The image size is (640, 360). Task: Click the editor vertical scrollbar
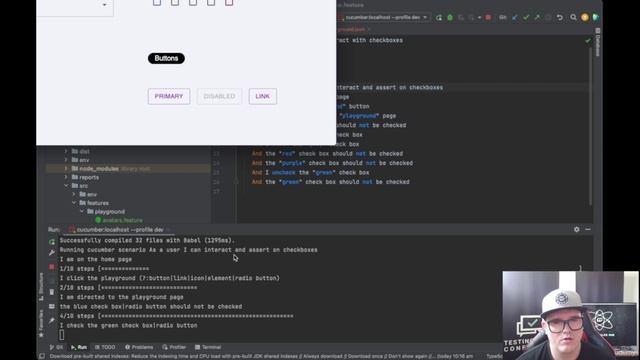[590, 127]
